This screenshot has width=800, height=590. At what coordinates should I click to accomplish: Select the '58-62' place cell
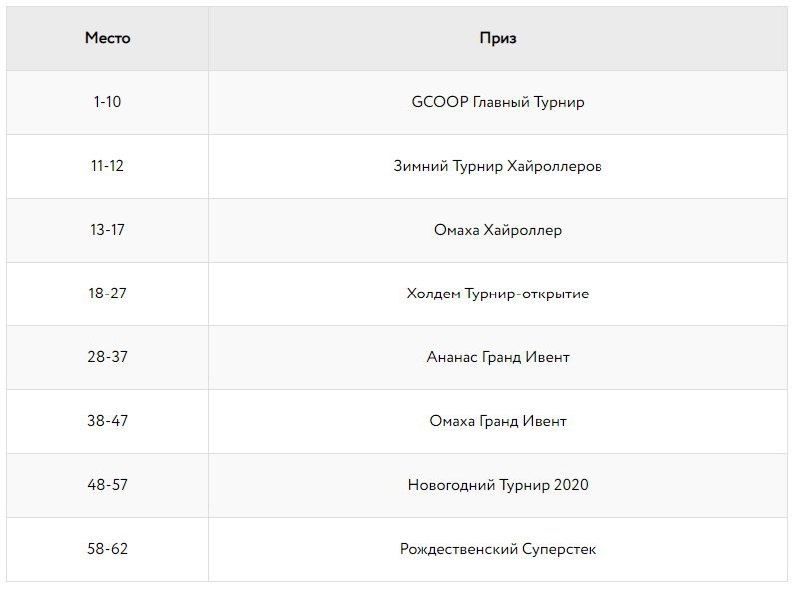(x=107, y=549)
